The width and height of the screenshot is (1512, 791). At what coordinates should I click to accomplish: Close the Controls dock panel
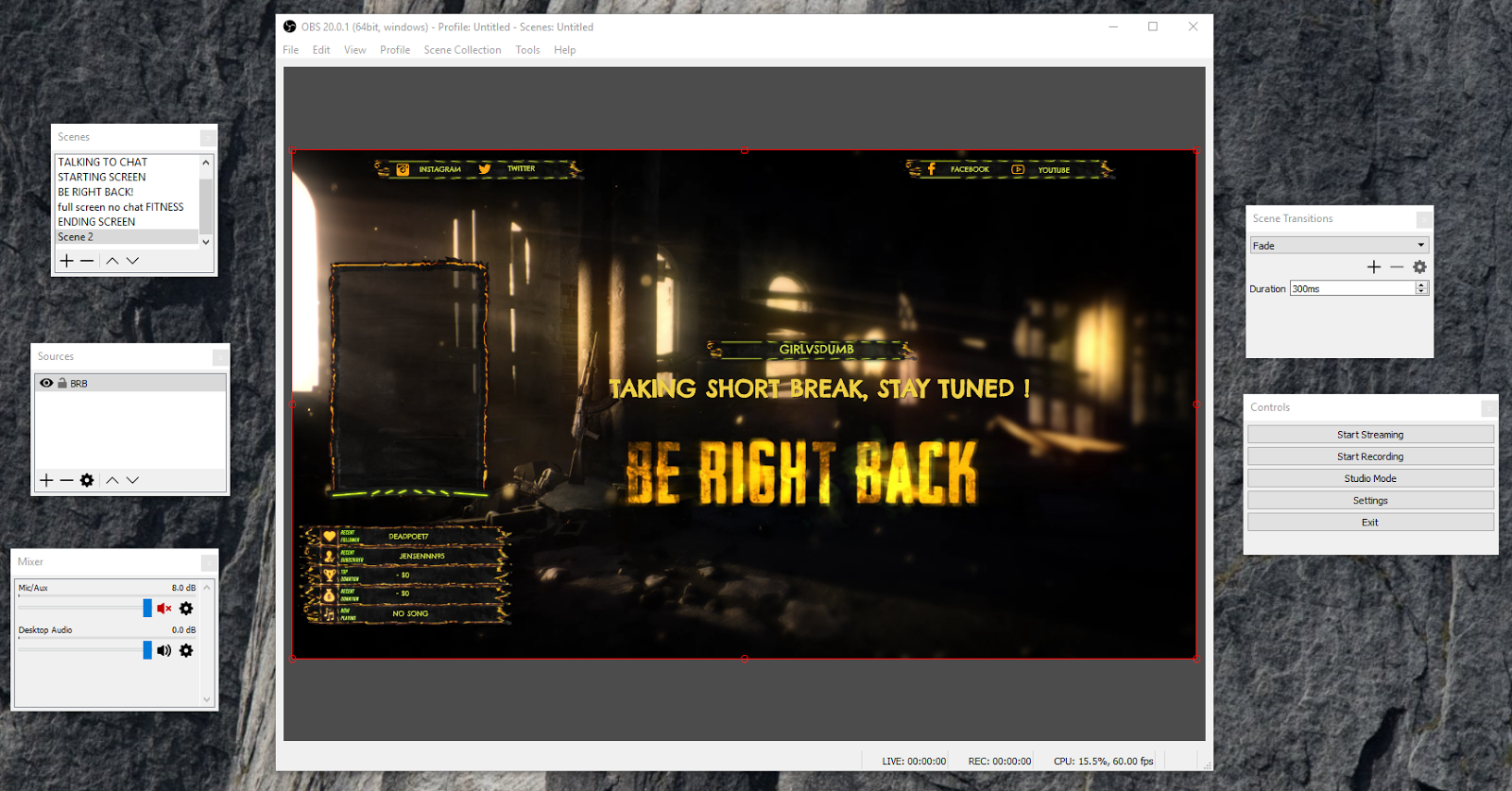pyautogui.click(x=1488, y=408)
